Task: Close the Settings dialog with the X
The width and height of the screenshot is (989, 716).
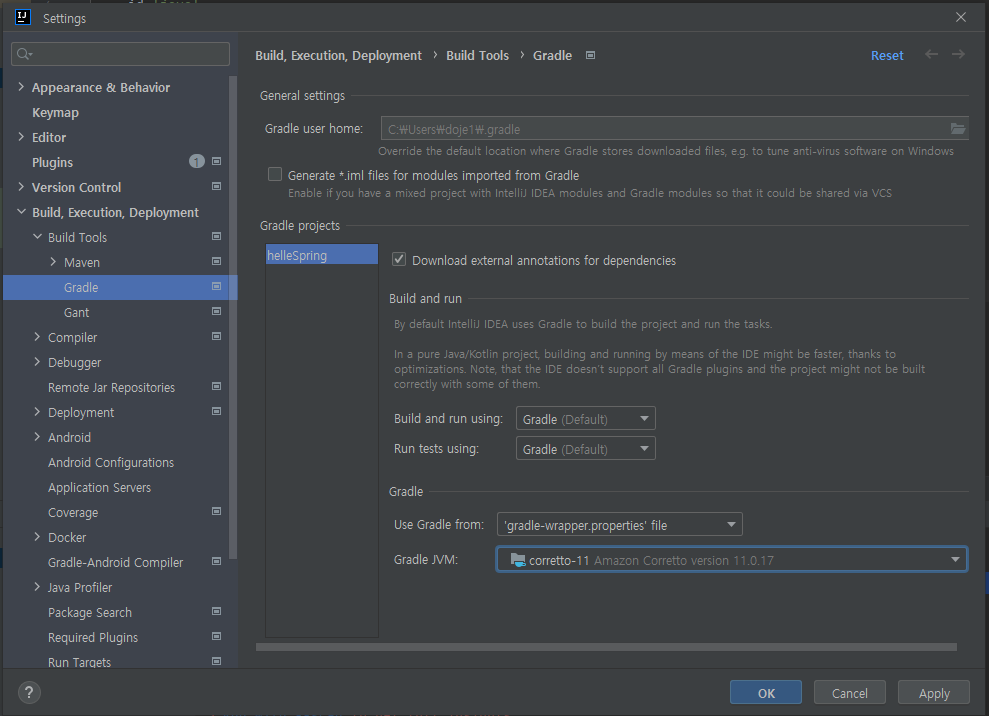Action: [x=961, y=17]
